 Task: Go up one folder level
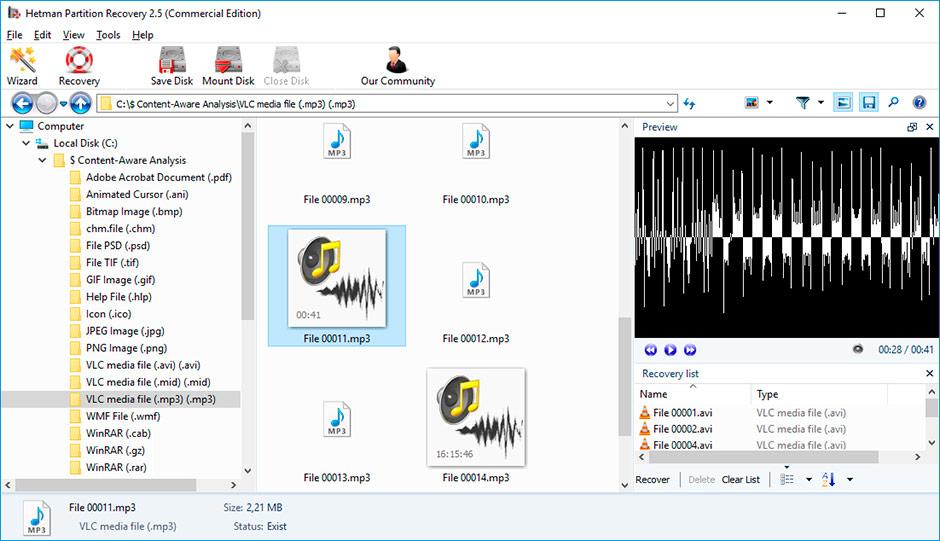tap(80, 104)
